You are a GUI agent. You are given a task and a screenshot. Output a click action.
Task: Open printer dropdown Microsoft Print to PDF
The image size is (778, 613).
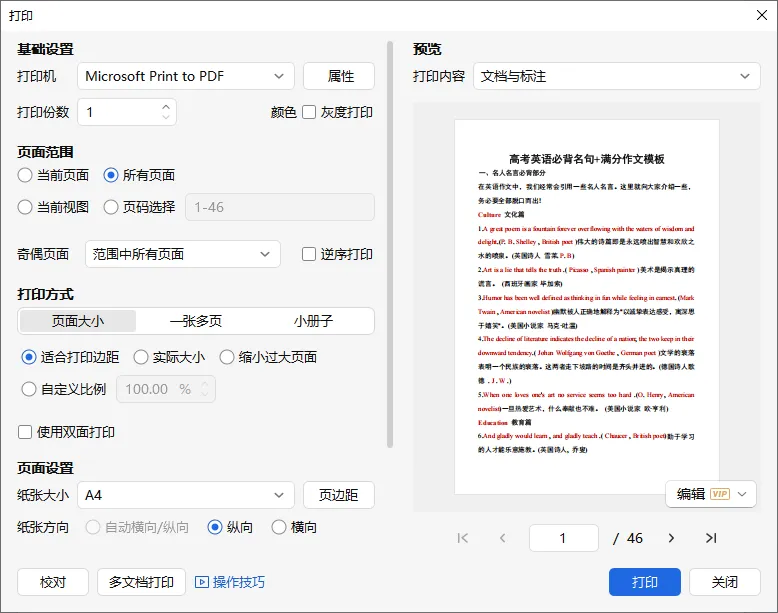click(x=186, y=76)
